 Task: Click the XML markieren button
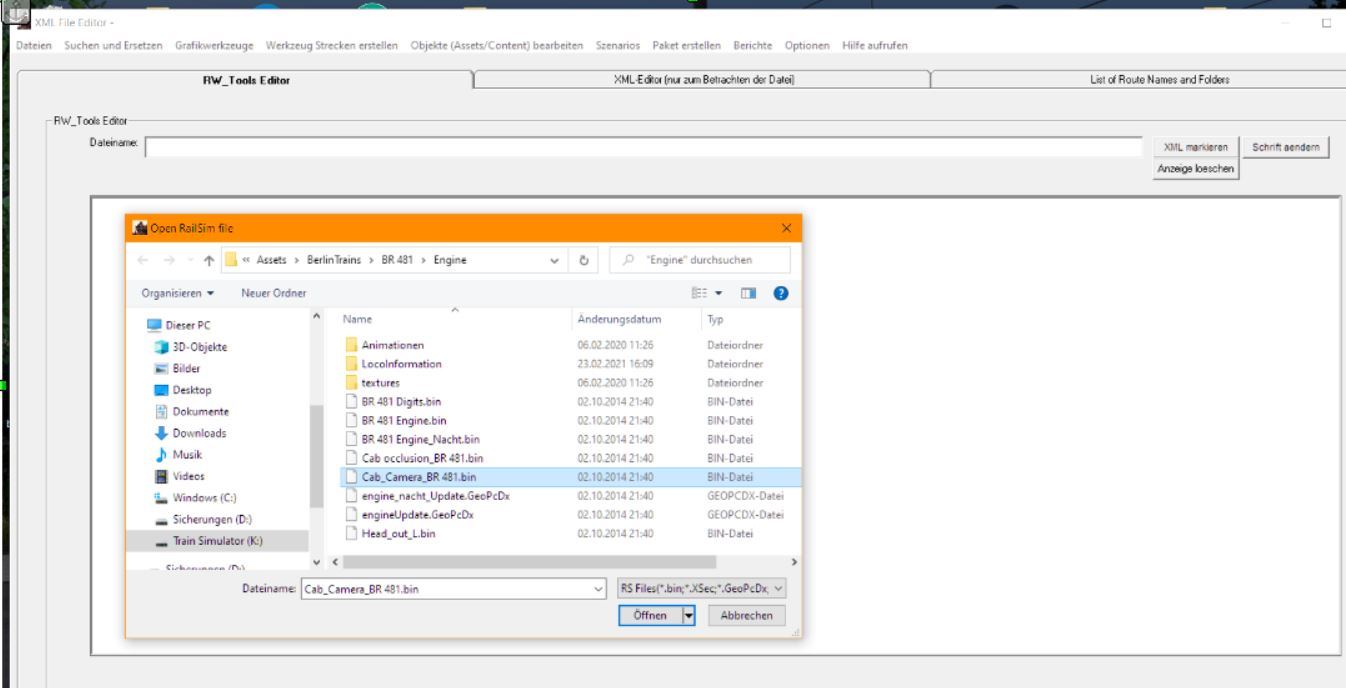(1196, 148)
